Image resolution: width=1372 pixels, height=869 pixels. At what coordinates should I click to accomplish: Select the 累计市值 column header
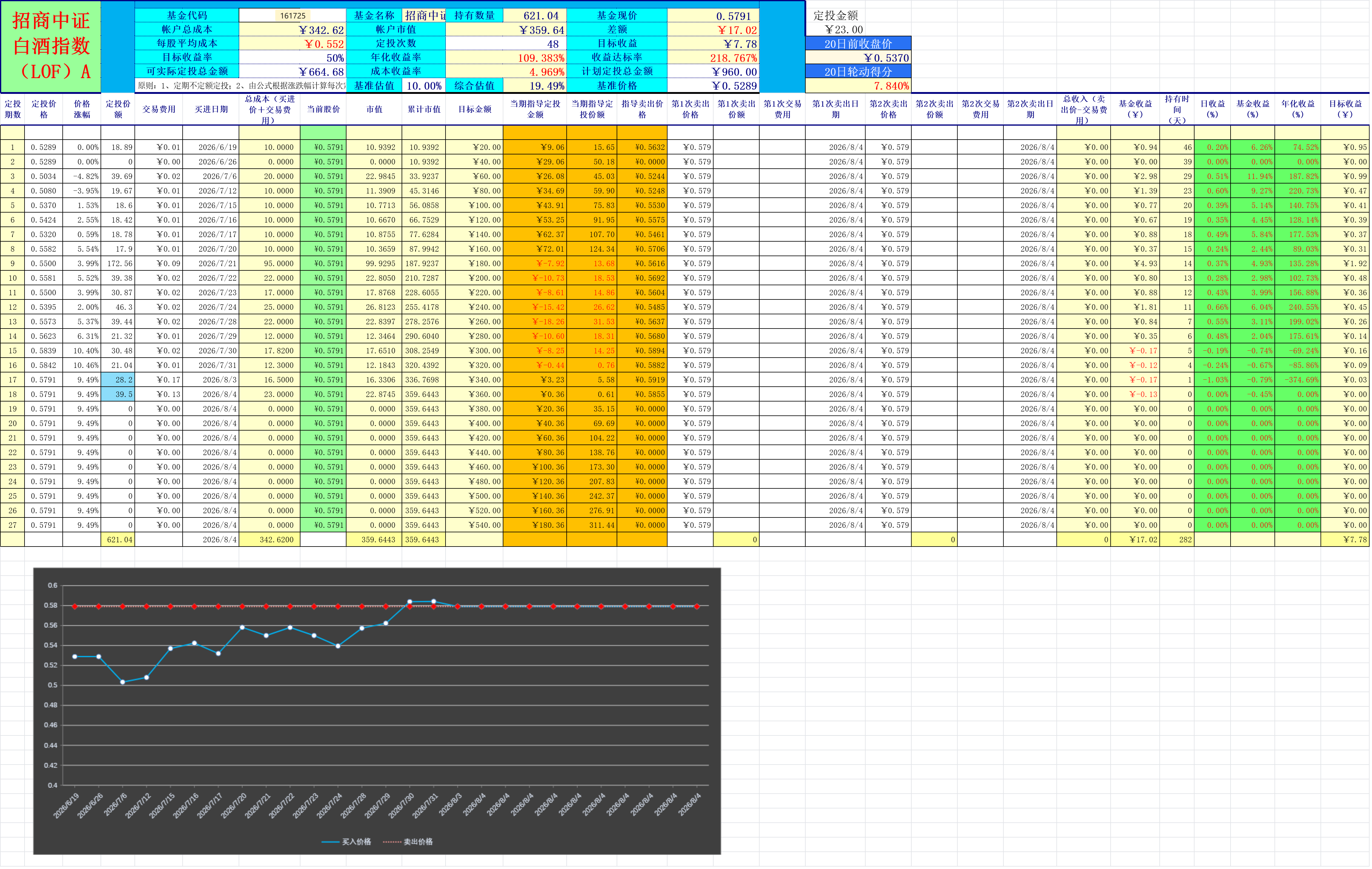tap(424, 109)
